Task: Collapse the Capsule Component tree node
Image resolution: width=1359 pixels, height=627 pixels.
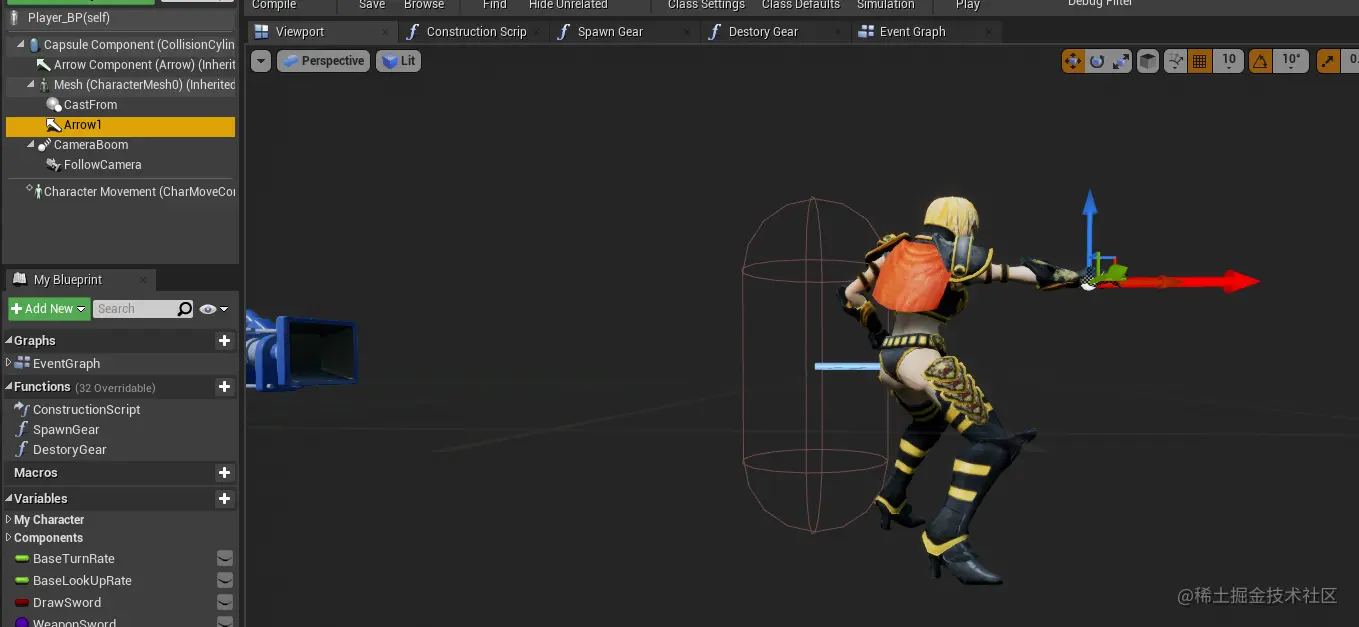Action: [20, 45]
